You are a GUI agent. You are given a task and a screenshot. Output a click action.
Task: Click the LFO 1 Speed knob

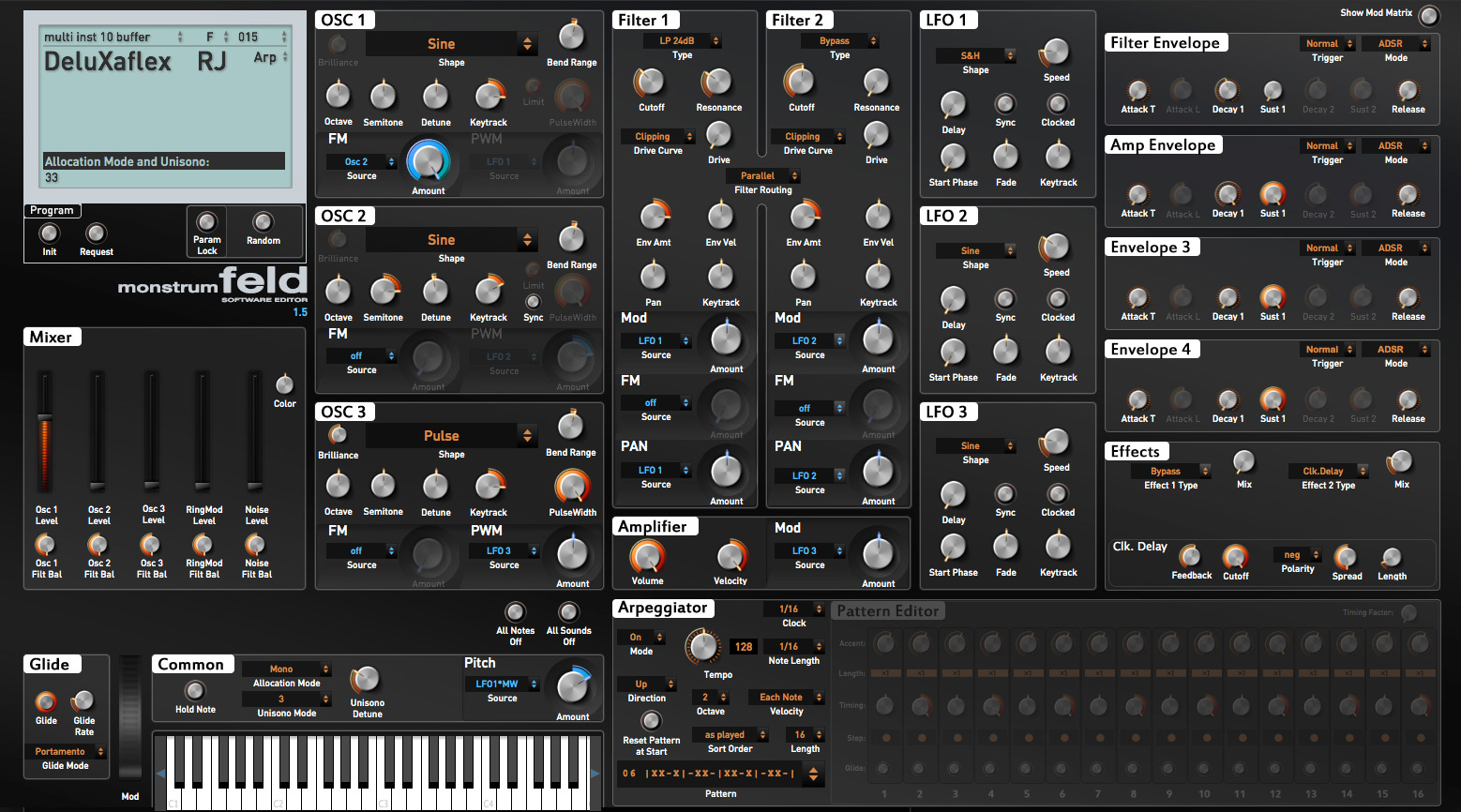pos(1056,53)
